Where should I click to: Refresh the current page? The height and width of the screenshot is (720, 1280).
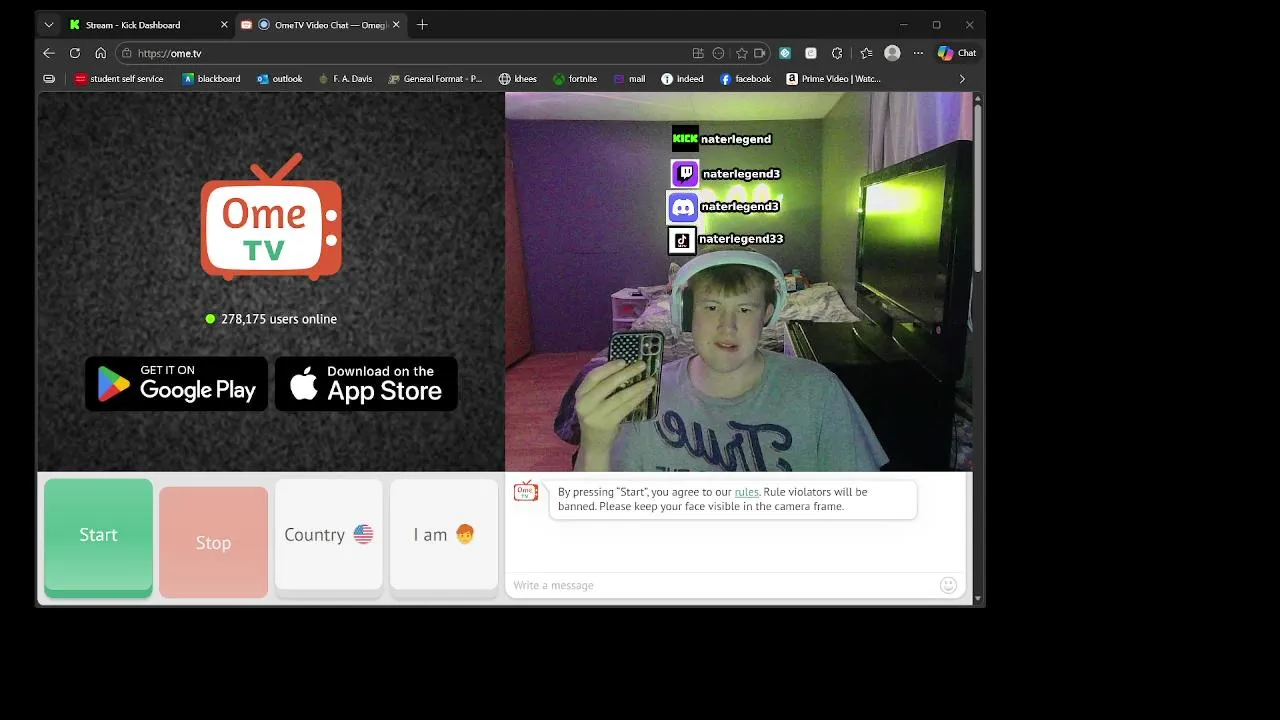click(x=75, y=53)
